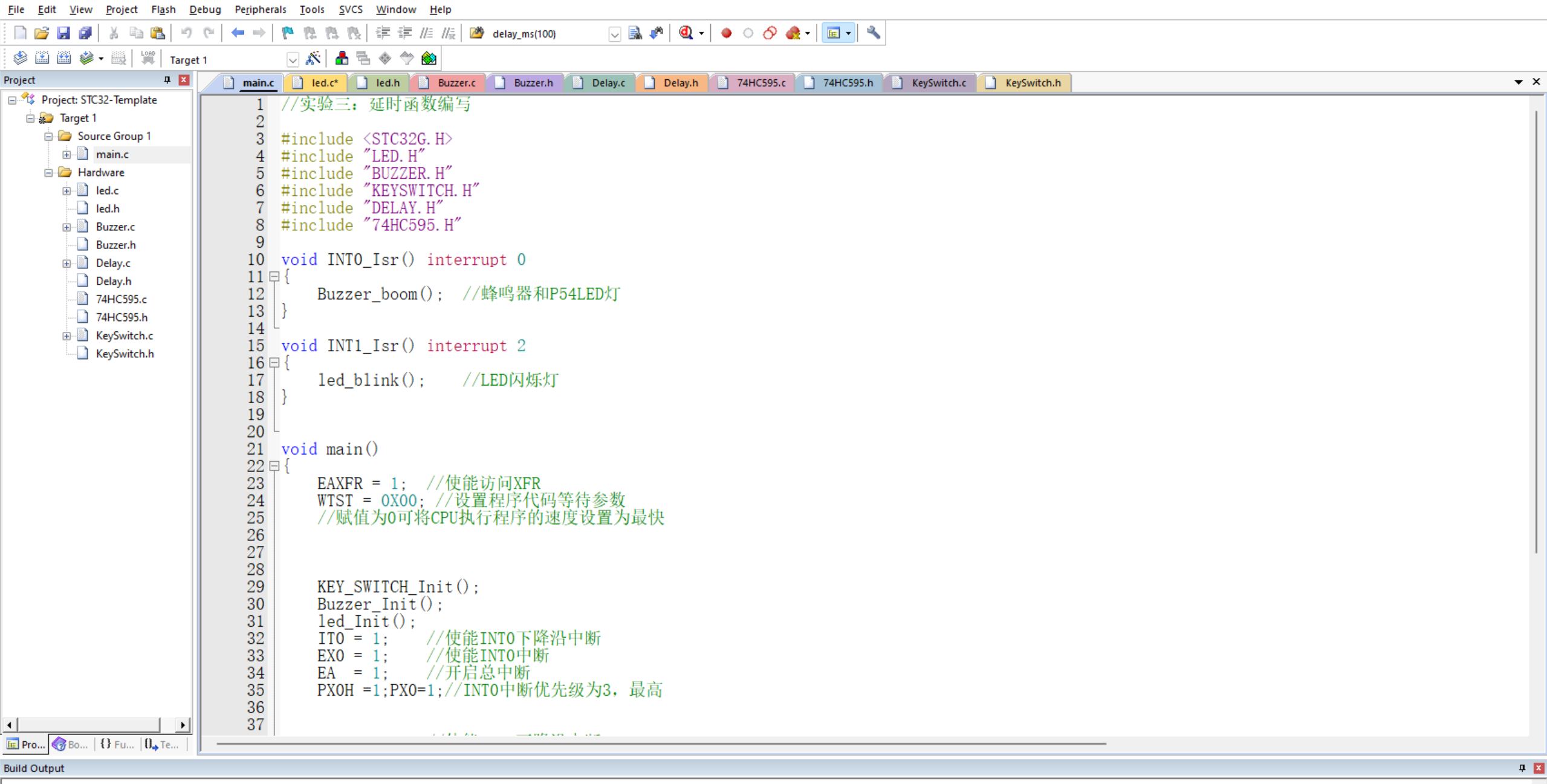Image resolution: width=1547 pixels, height=784 pixels.
Task: Close the active editor tab
Action: 1536,82
